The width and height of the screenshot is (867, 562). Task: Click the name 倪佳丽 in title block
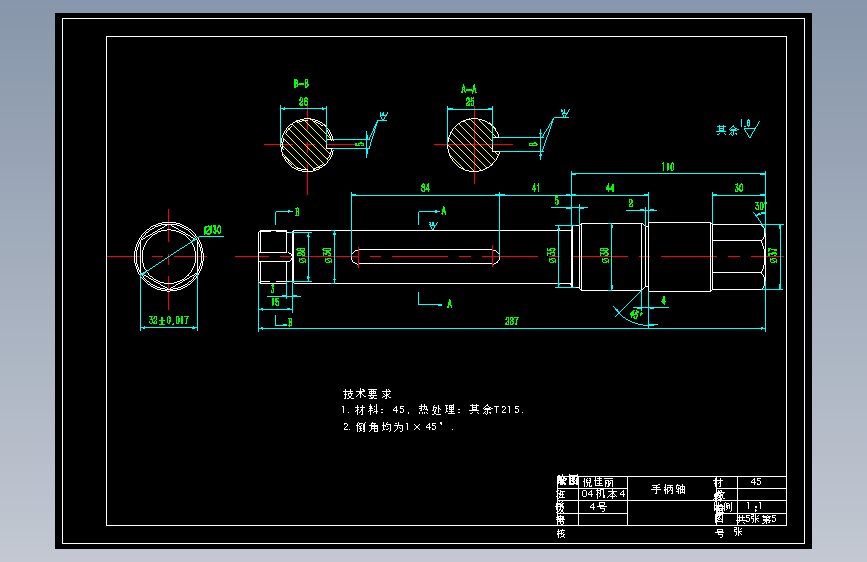tap(598, 482)
